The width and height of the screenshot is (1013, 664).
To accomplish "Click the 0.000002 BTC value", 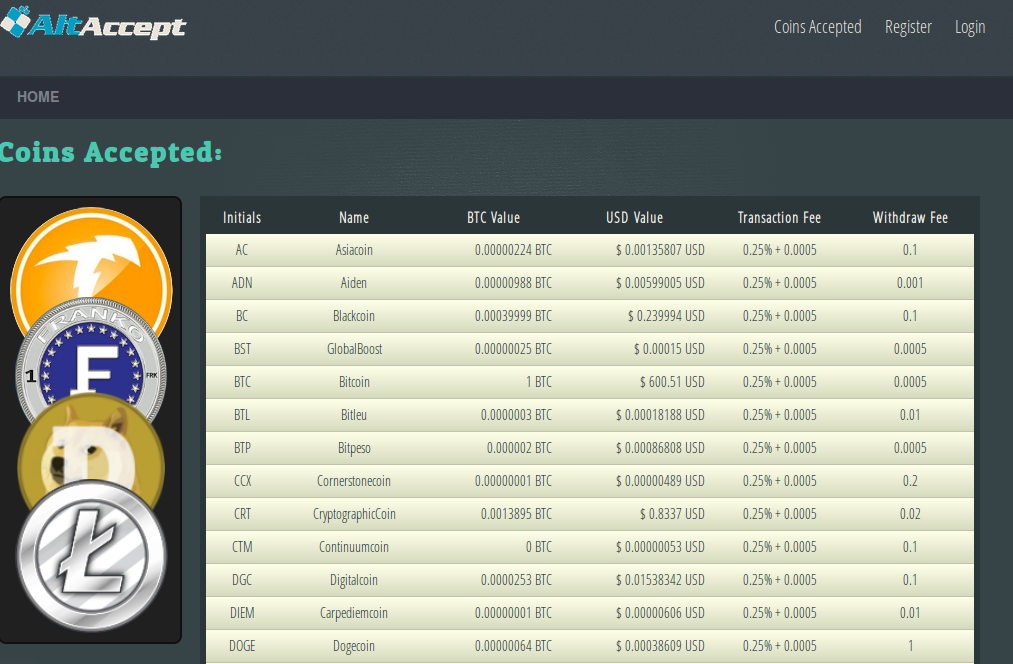I will click(519, 448).
